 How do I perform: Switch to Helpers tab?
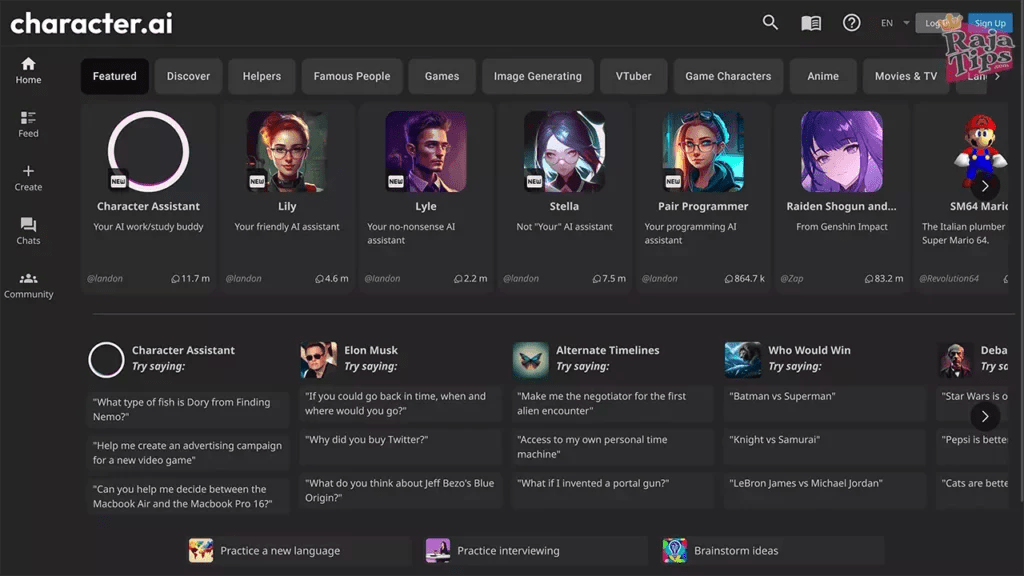(262, 76)
